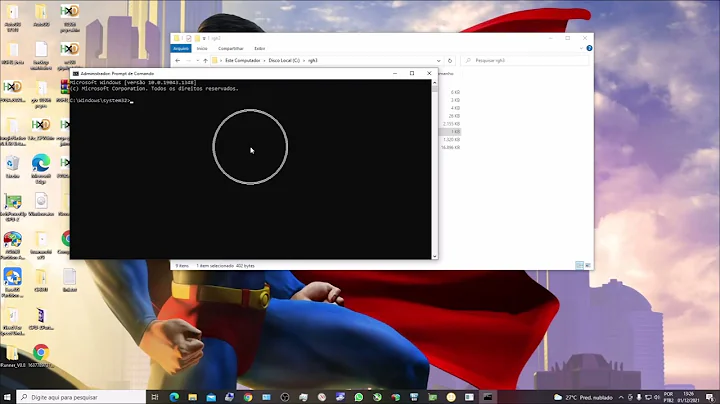Open Google Chrome from the taskbar
Viewport: 720px width, 404px height.
(x=248, y=397)
